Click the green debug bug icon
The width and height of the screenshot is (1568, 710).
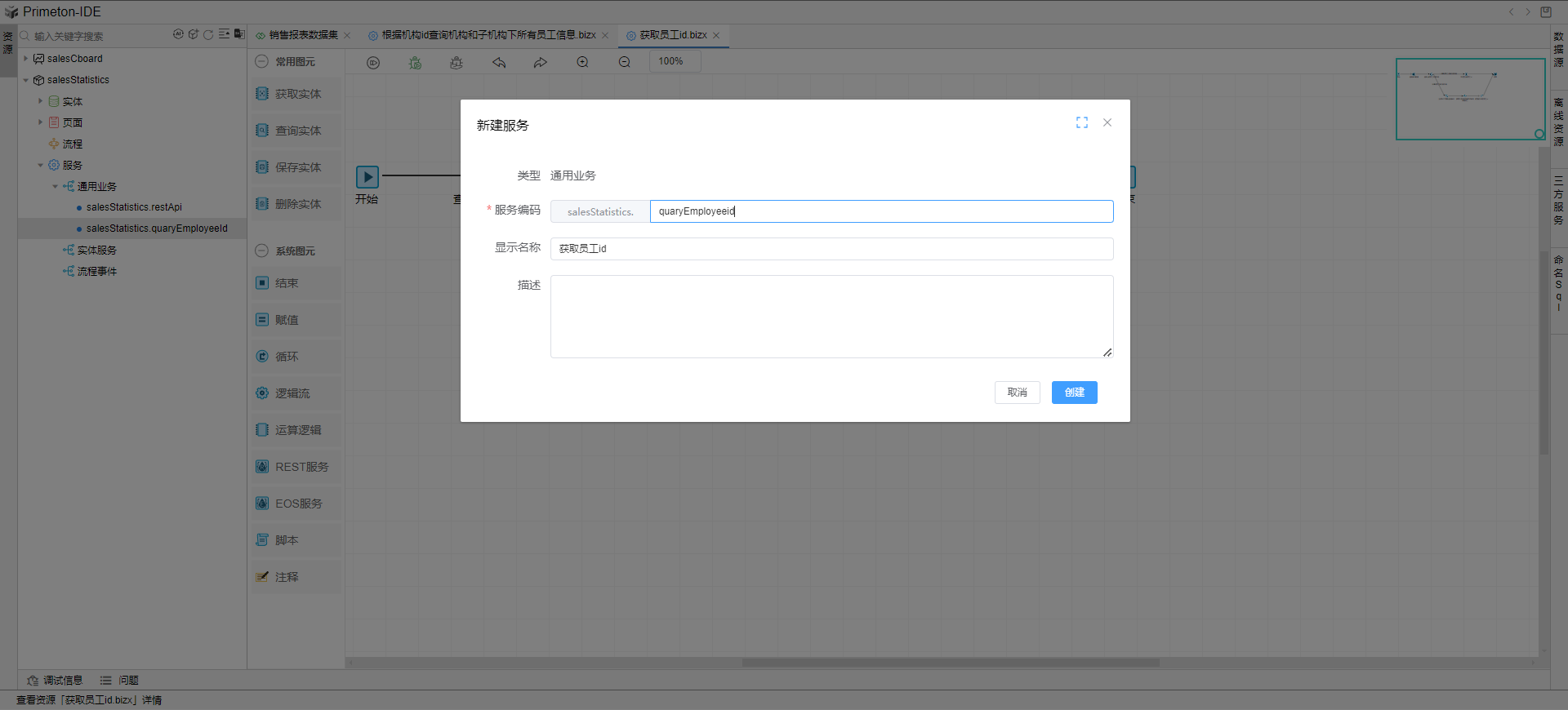click(416, 63)
